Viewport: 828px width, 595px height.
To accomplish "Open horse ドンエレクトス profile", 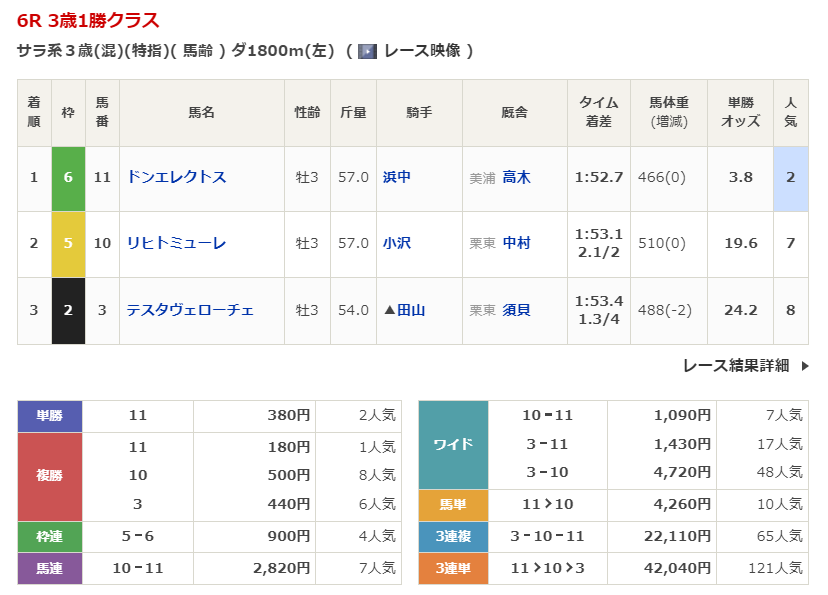I will (x=176, y=177).
